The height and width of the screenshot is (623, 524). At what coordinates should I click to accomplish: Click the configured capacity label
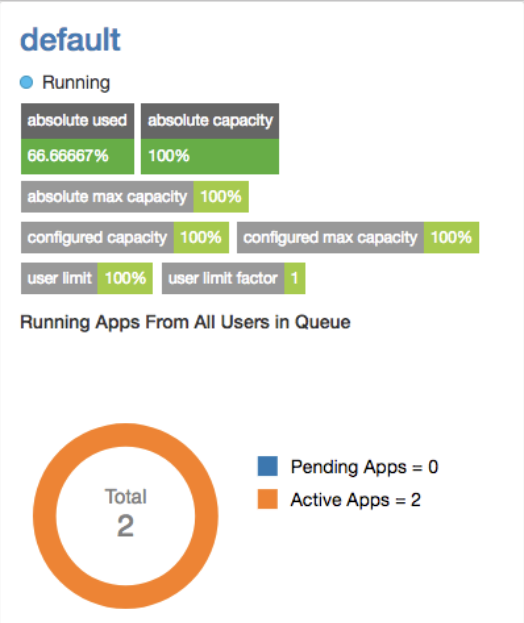97,238
